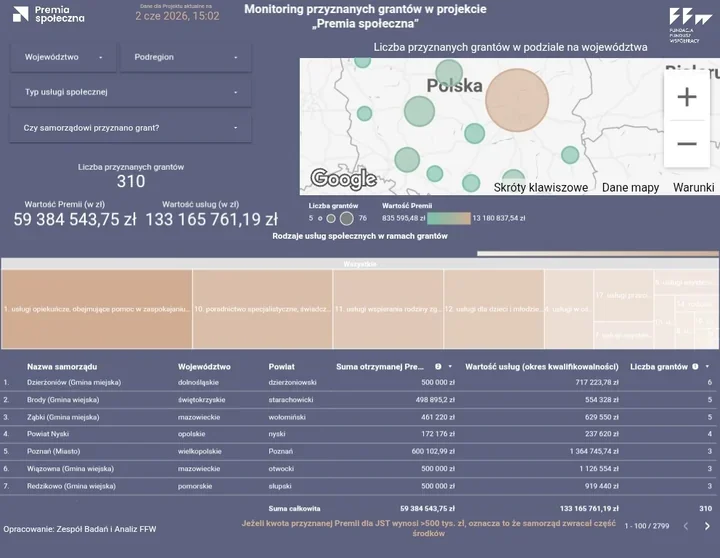Viewport: 720px width, 558px height.
Task: Select treemap tile 17. usługi prawne
Action: pyautogui.click(x=624, y=295)
